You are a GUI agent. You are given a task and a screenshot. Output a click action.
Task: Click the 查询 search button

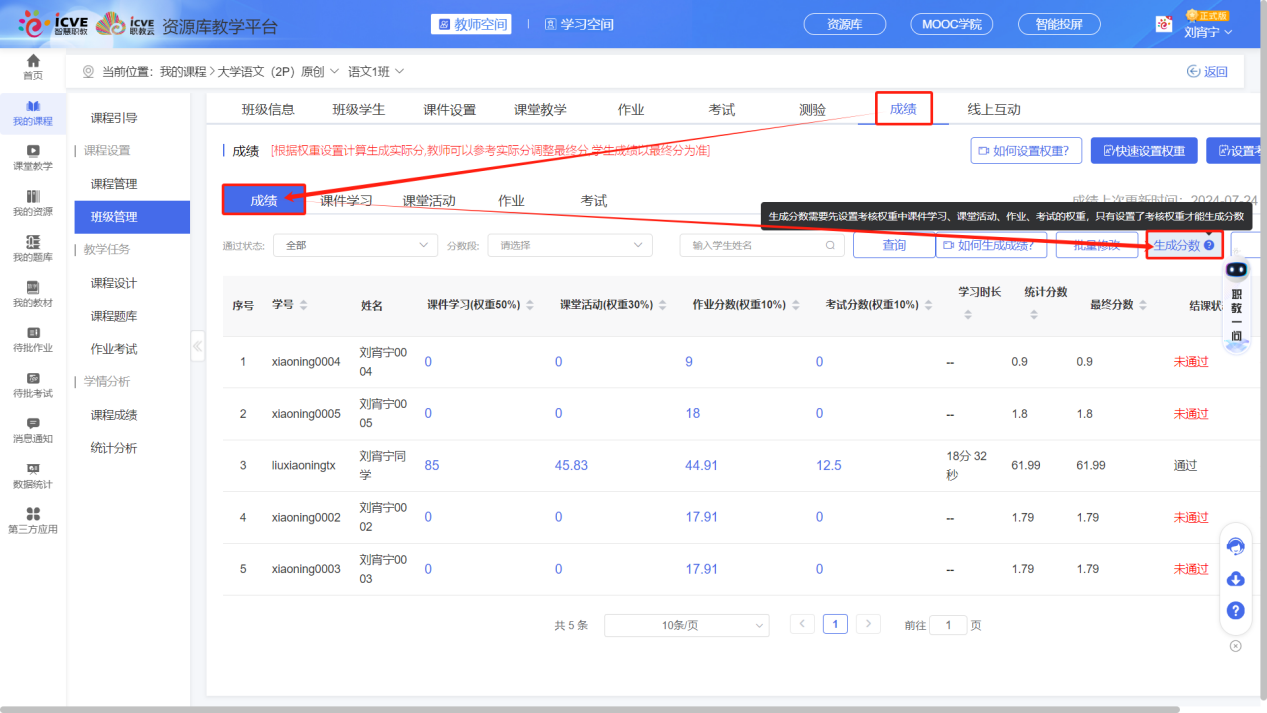coord(893,245)
